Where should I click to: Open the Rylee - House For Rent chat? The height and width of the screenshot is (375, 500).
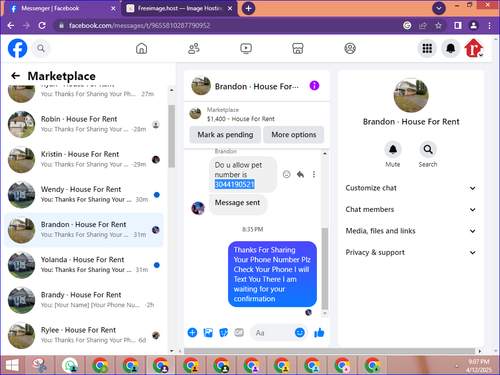click(84, 335)
